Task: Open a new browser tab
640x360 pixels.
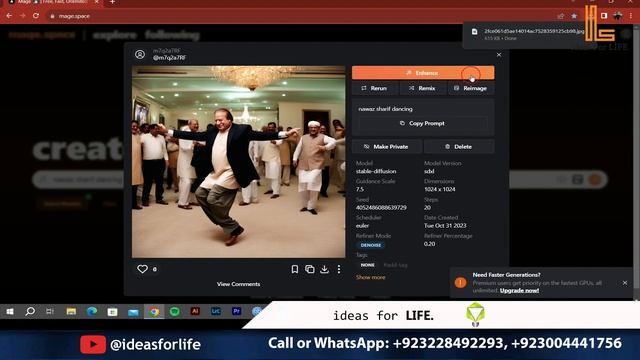Action: pos(112,2)
